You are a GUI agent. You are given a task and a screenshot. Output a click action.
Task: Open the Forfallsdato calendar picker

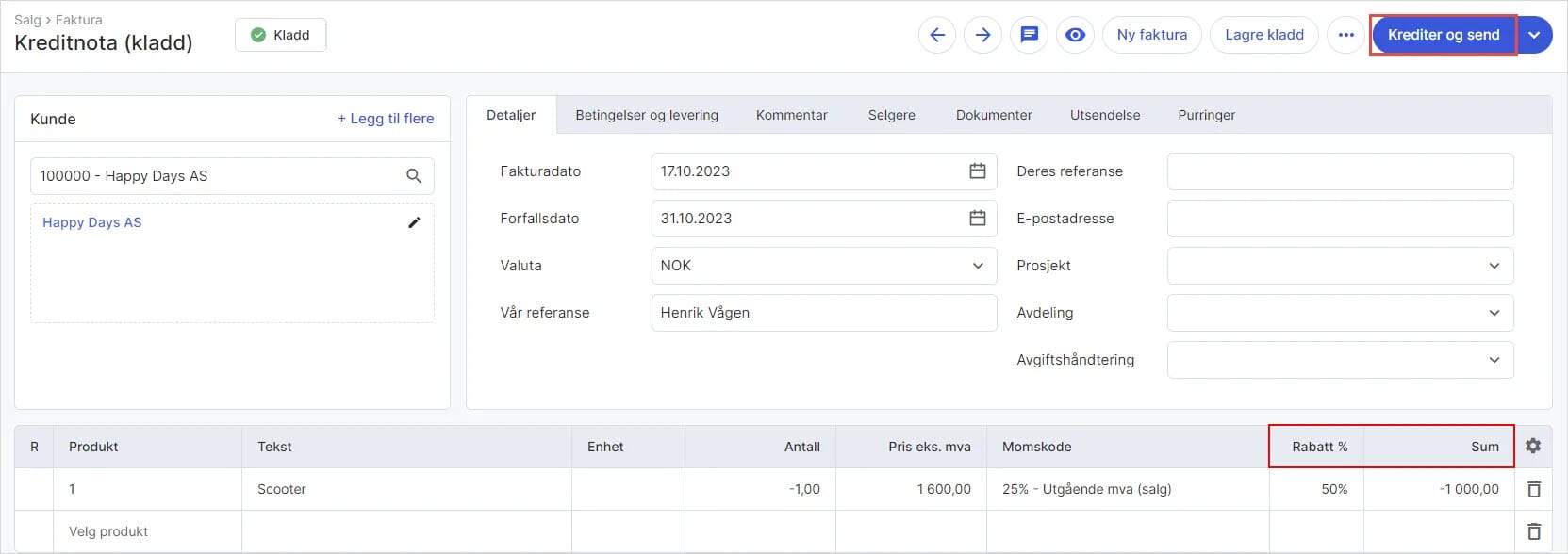click(x=978, y=219)
